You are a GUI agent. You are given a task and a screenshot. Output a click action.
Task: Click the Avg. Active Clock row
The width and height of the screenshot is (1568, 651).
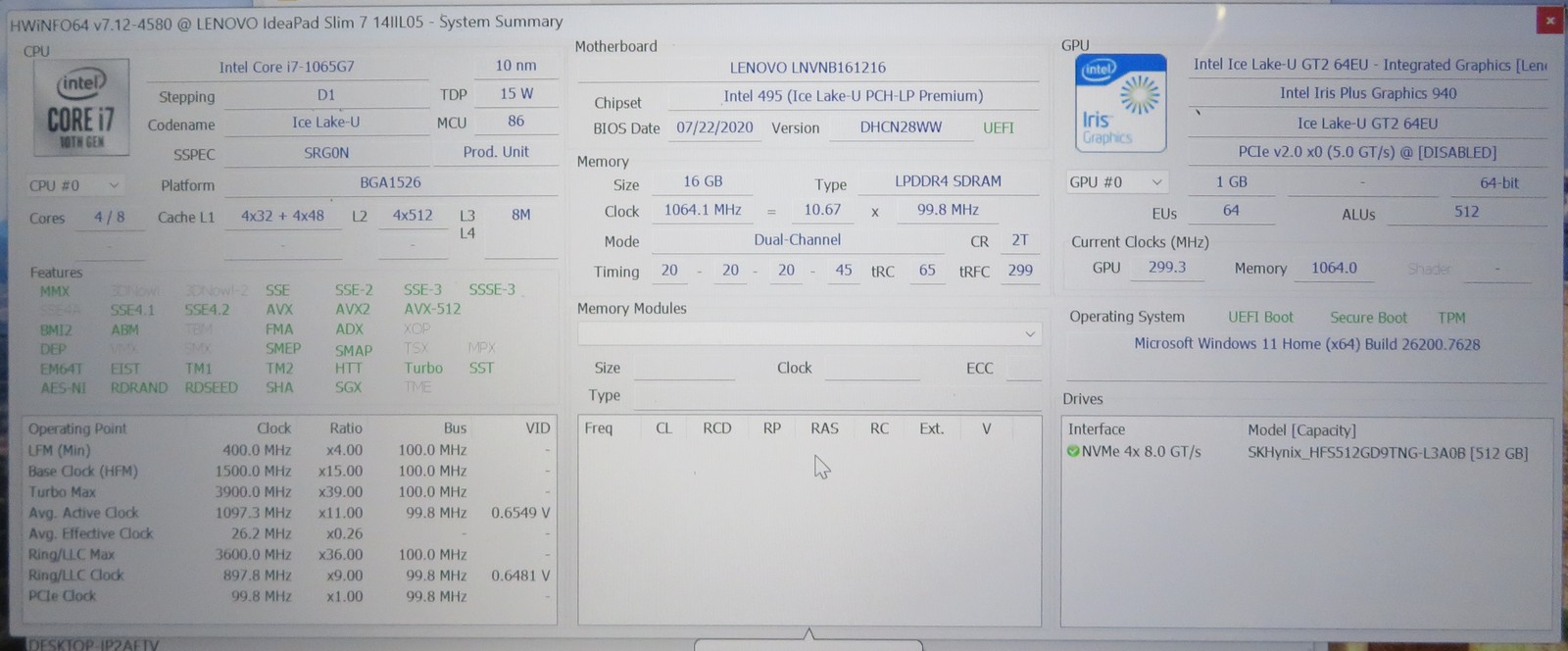(x=289, y=513)
